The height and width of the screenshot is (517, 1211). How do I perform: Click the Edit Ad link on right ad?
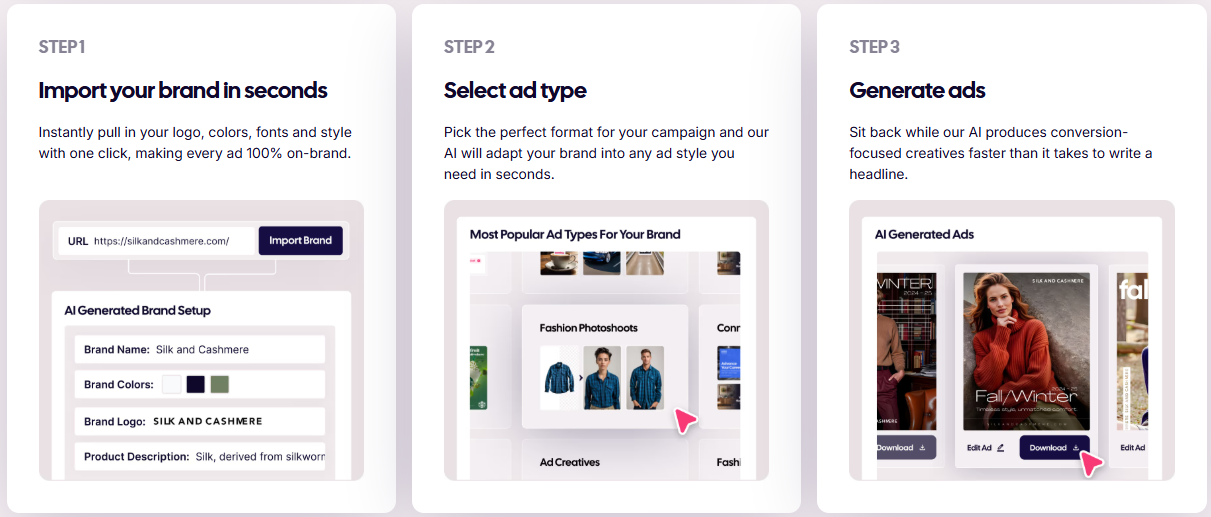click(x=1133, y=448)
